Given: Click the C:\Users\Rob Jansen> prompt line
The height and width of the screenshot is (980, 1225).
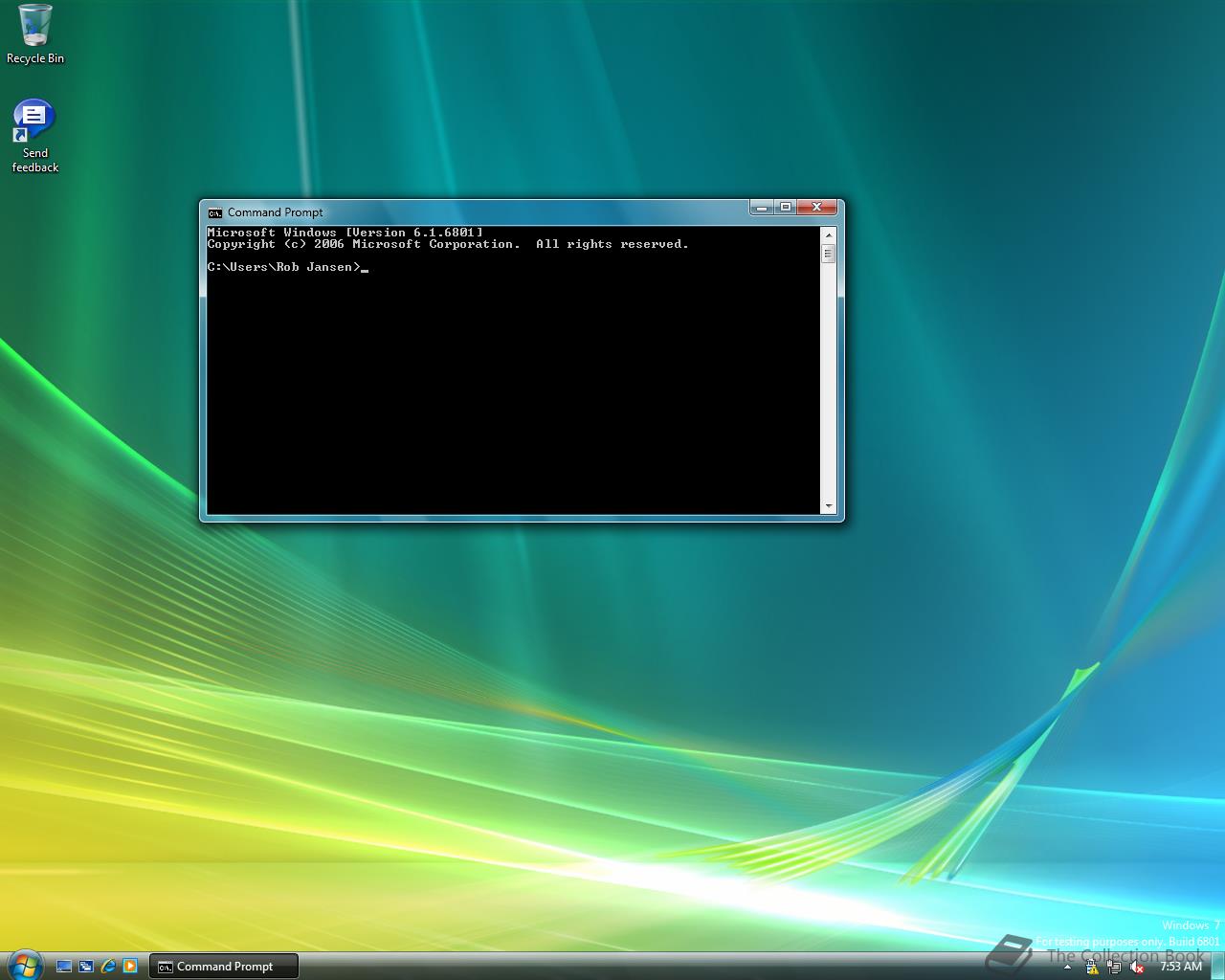Looking at the screenshot, I should pyautogui.click(x=287, y=267).
